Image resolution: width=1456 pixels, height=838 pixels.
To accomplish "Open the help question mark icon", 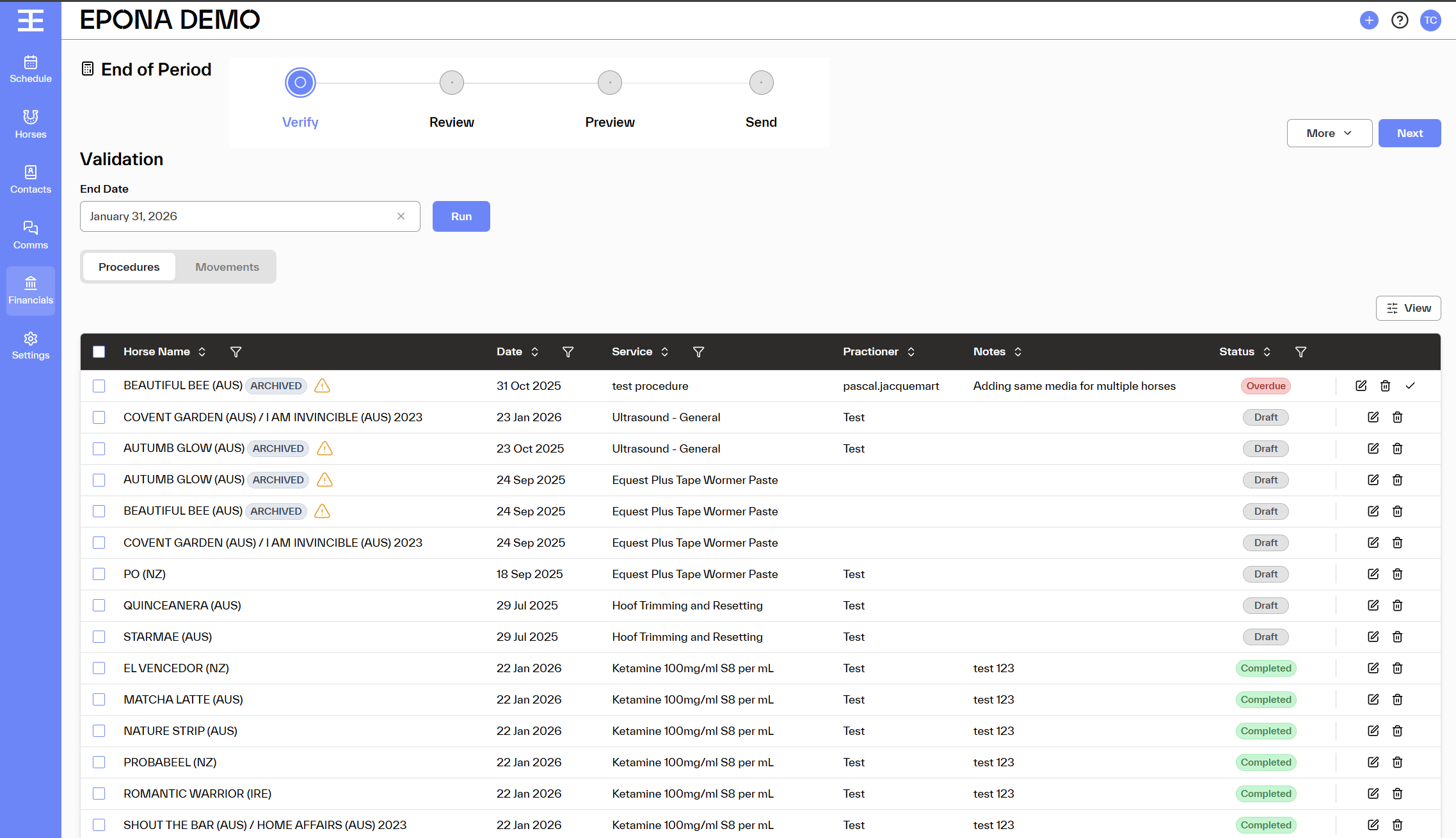I will (x=1400, y=20).
